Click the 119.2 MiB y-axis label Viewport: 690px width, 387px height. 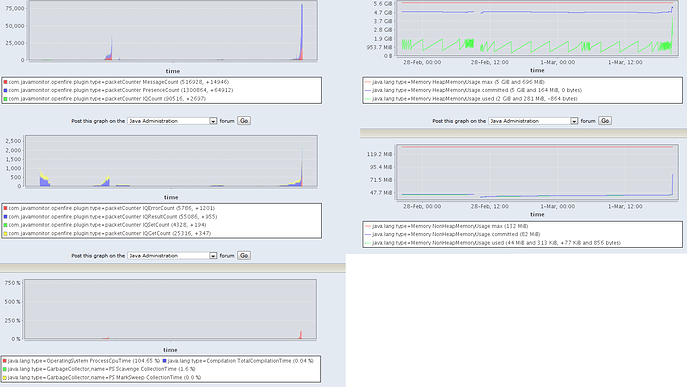[379, 154]
